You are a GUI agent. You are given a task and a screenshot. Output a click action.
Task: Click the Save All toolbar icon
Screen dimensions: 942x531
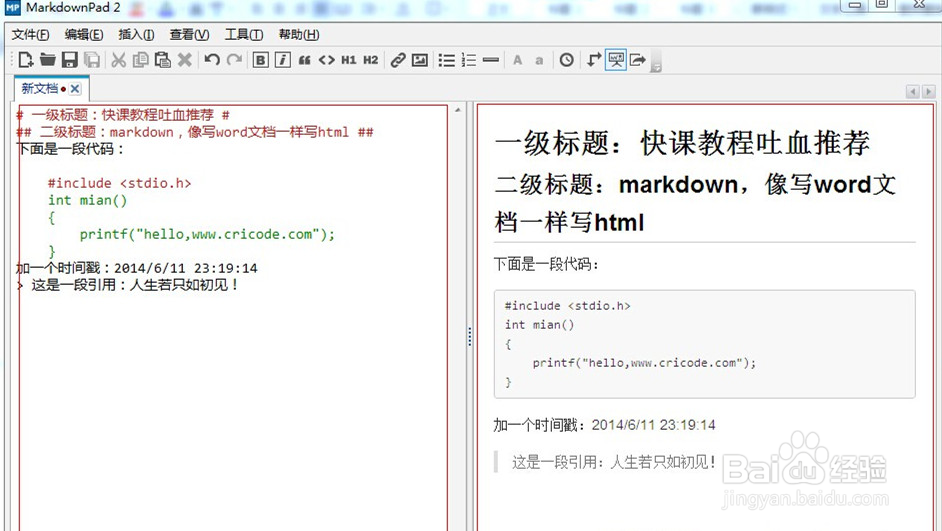click(92, 59)
